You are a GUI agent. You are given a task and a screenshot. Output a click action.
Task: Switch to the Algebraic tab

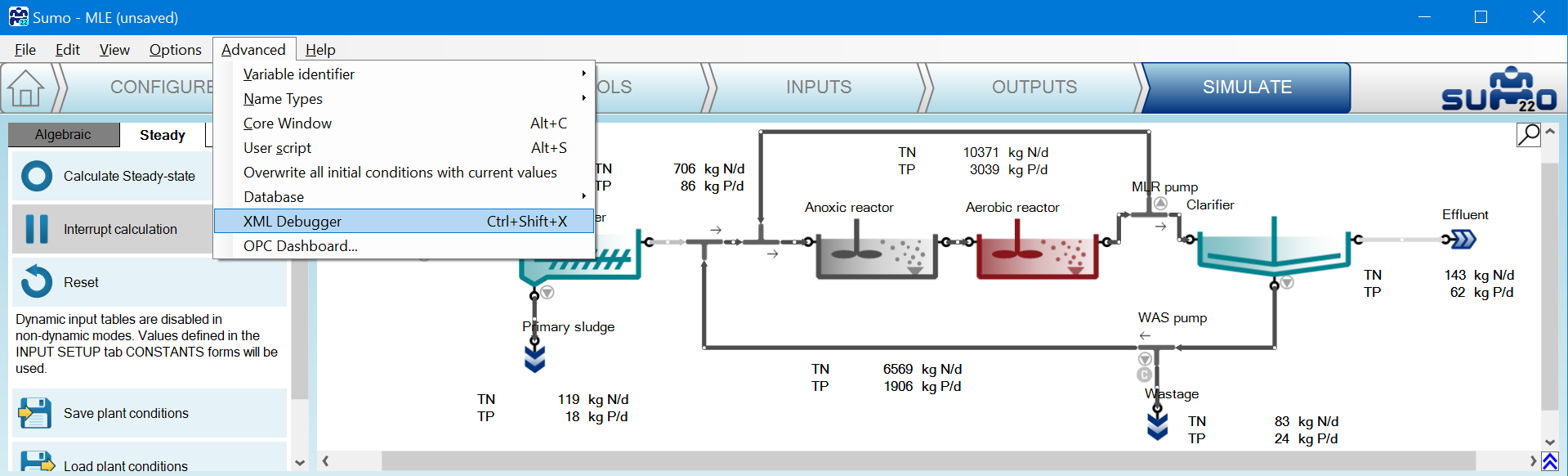pyautogui.click(x=63, y=135)
